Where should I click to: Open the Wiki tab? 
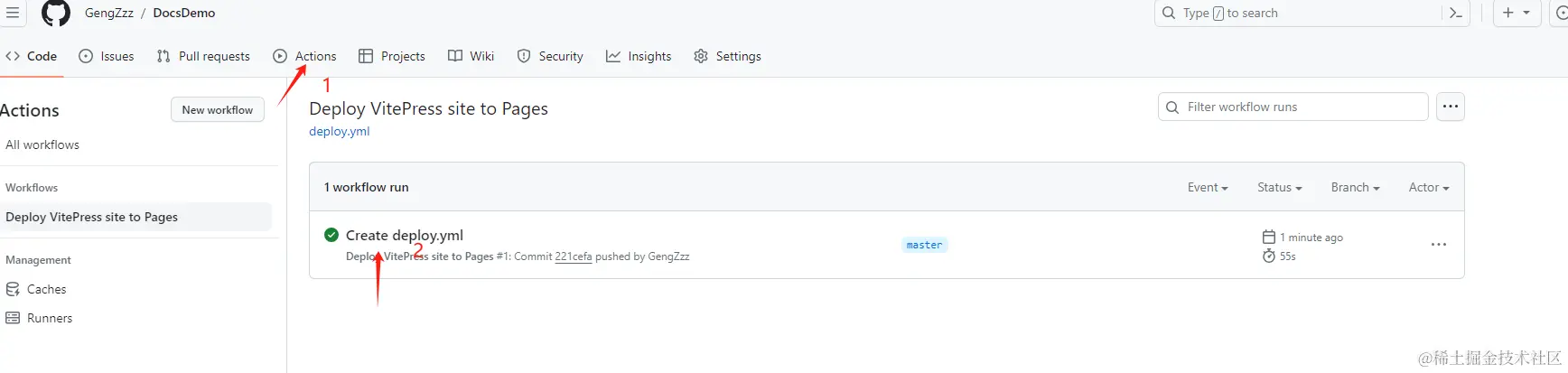[x=471, y=56]
